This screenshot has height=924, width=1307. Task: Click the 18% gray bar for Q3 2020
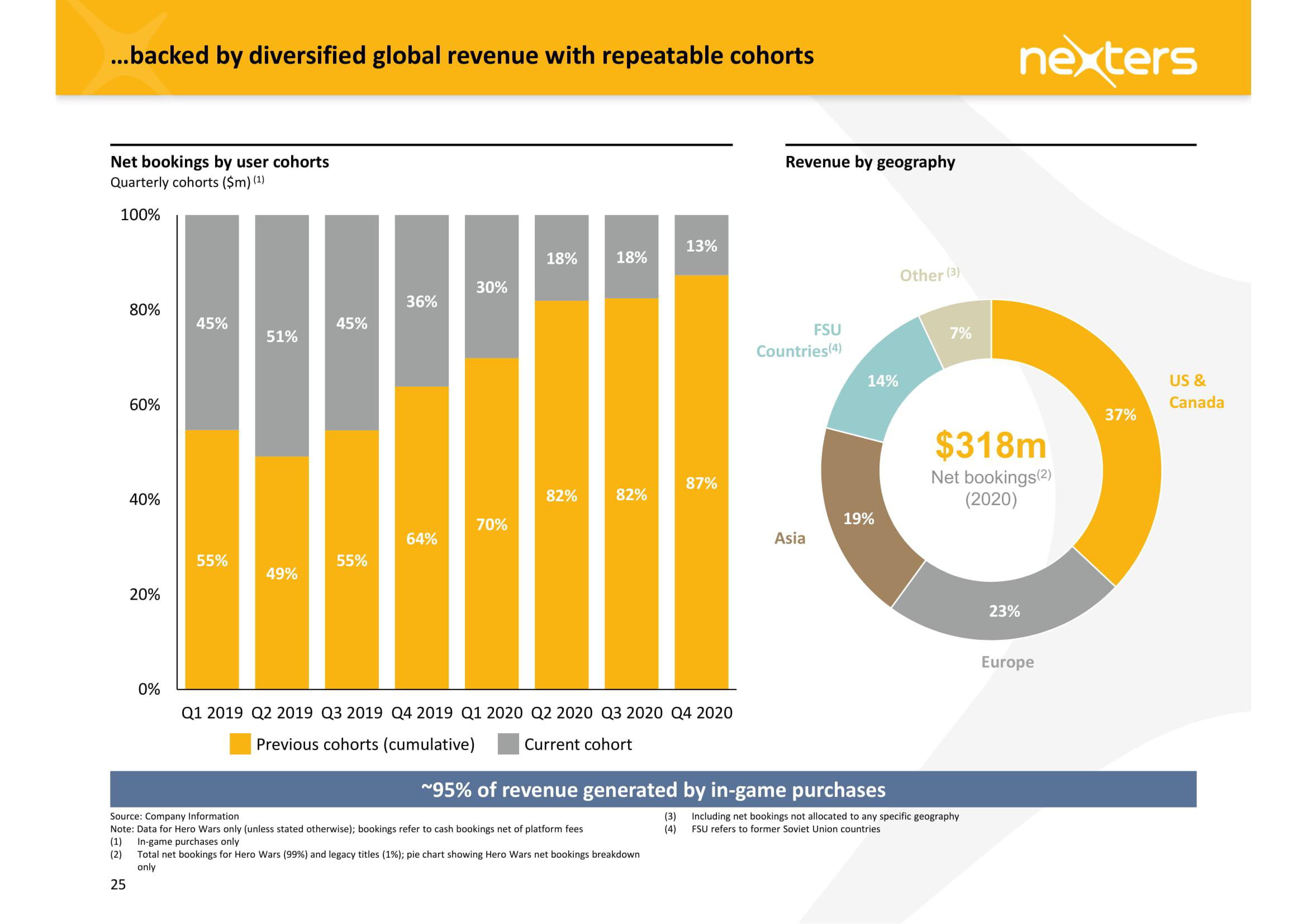point(632,257)
